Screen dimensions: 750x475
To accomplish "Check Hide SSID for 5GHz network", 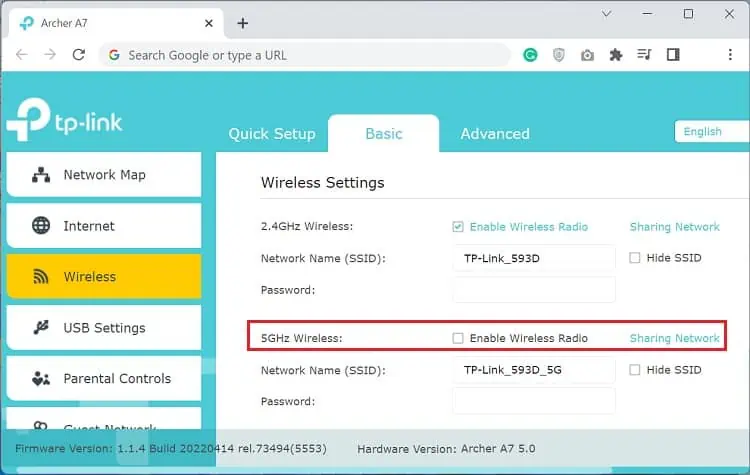I will pyautogui.click(x=634, y=370).
